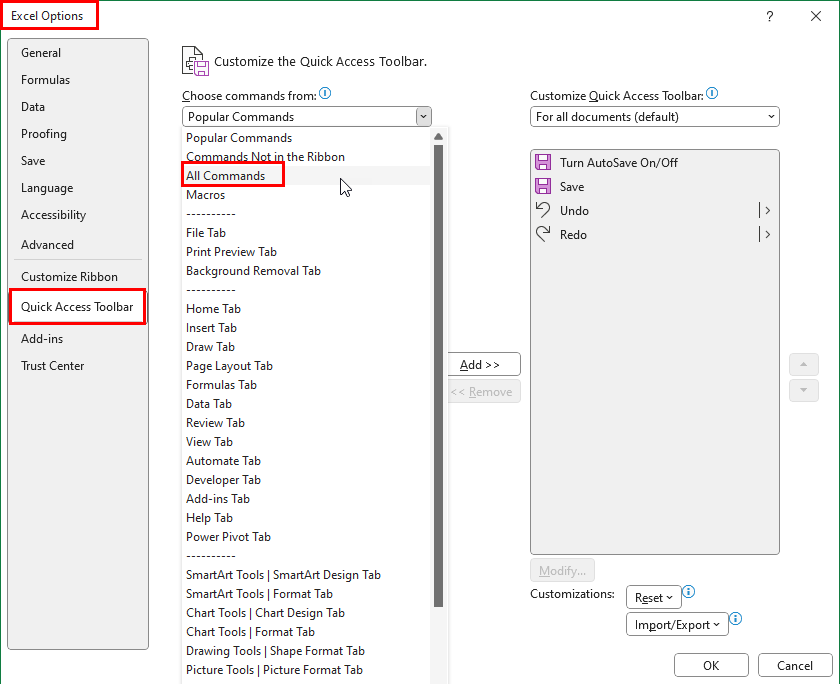
Task: Select the Turn AutoSave On/Off icon
Action: (543, 162)
